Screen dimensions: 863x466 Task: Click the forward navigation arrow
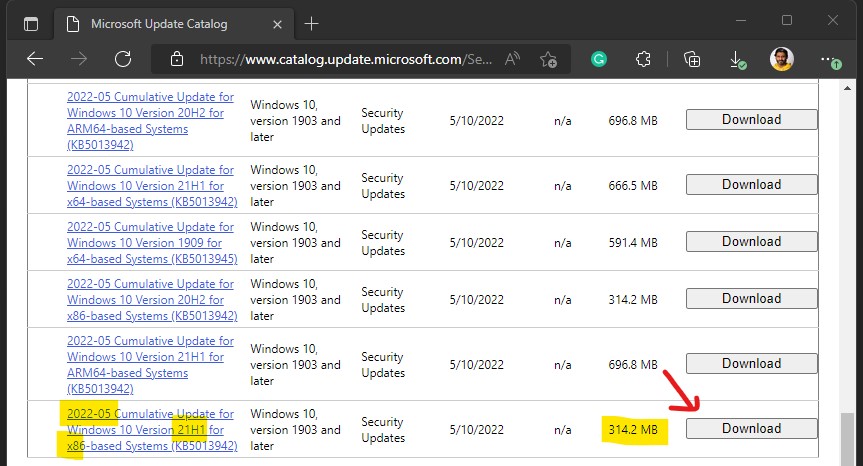click(x=79, y=59)
